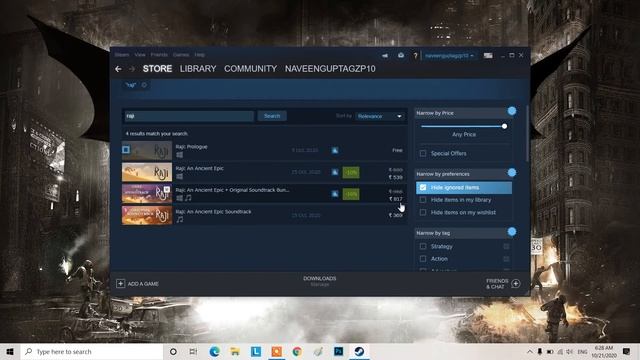The image size is (640, 360).
Task: Open the Windows Start menu
Action: [x=10, y=351]
